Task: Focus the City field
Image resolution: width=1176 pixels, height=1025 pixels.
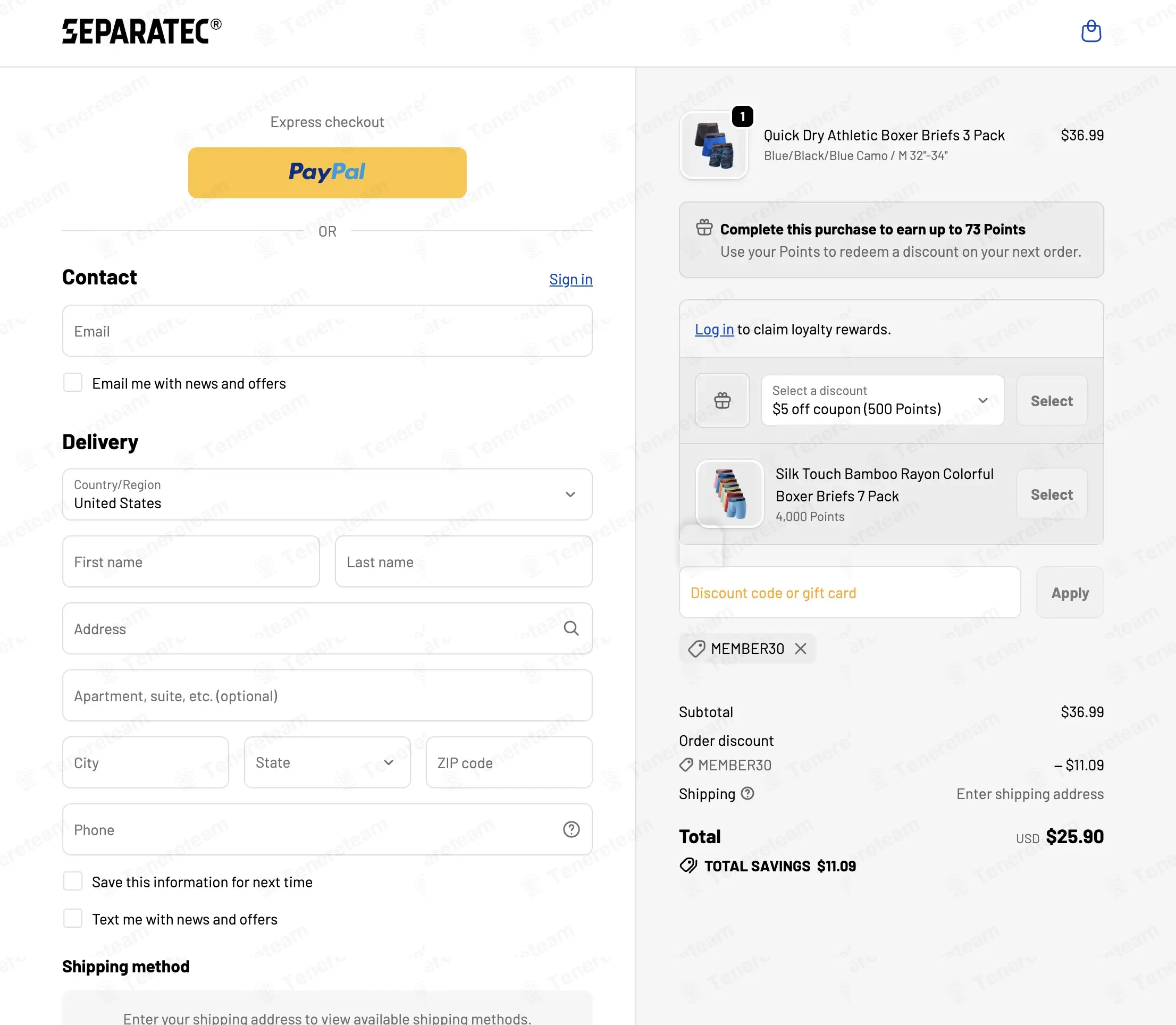Action: pyautogui.click(x=145, y=762)
